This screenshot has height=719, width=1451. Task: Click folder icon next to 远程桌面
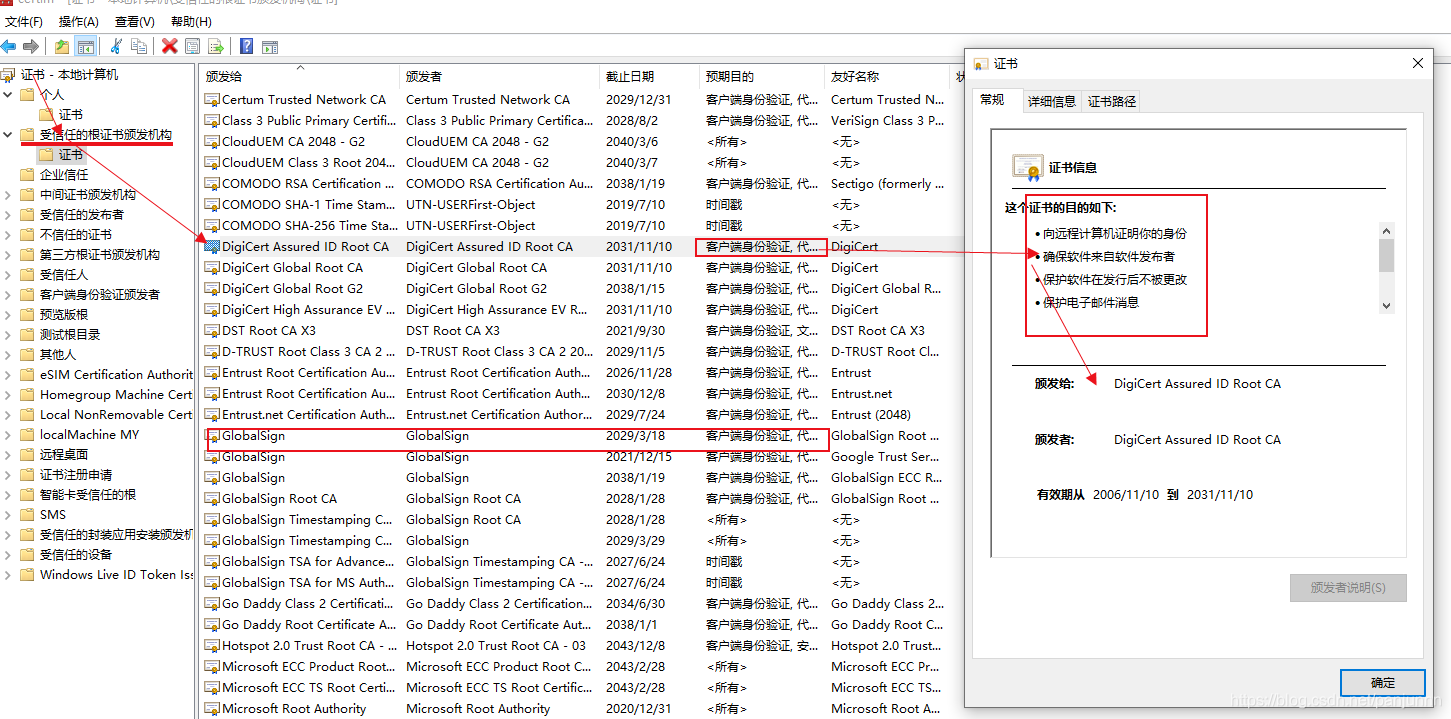[28, 455]
